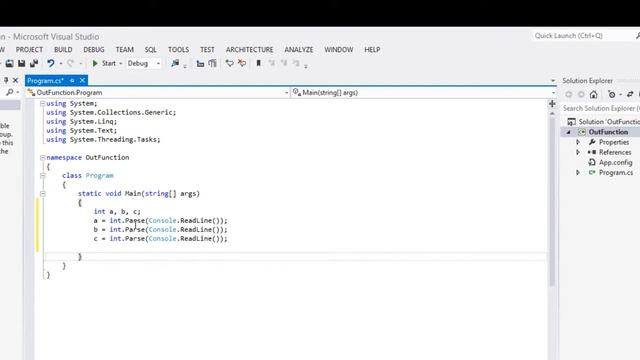Open the TEST menu
The width and height of the screenshot is (640, 360).
tap(207, 50)
